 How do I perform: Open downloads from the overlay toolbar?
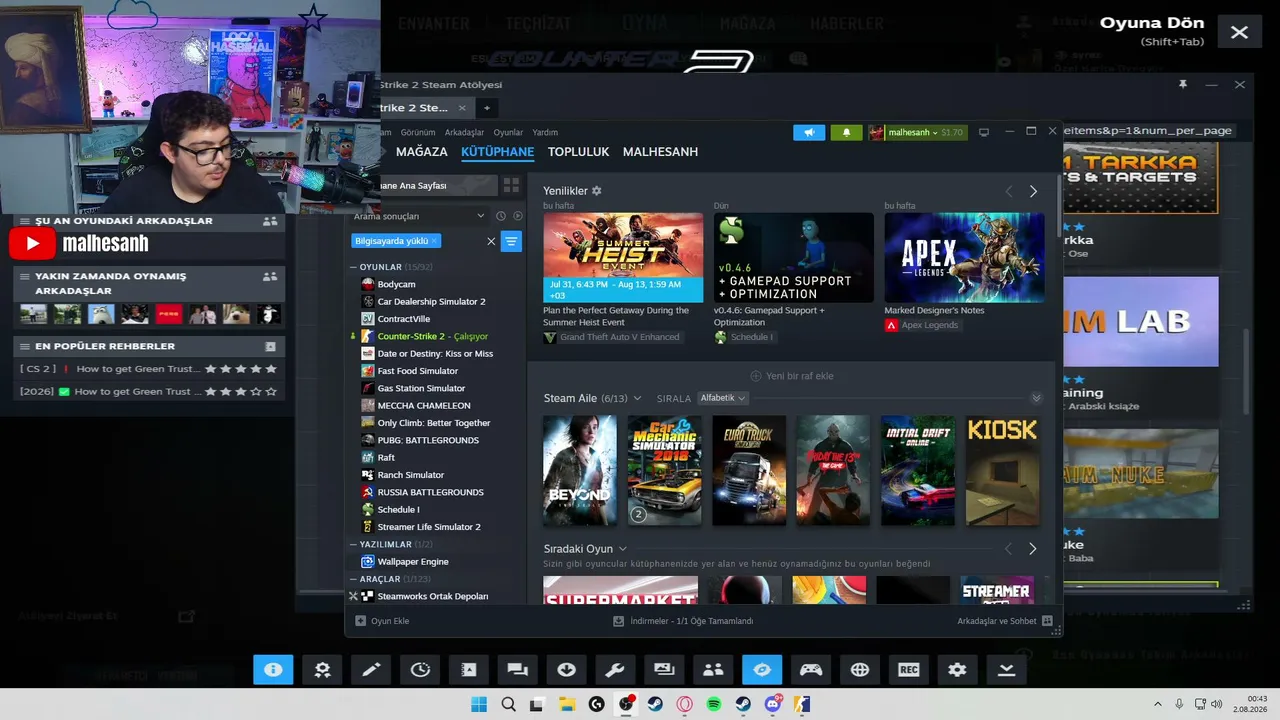[x=566, y=670]
